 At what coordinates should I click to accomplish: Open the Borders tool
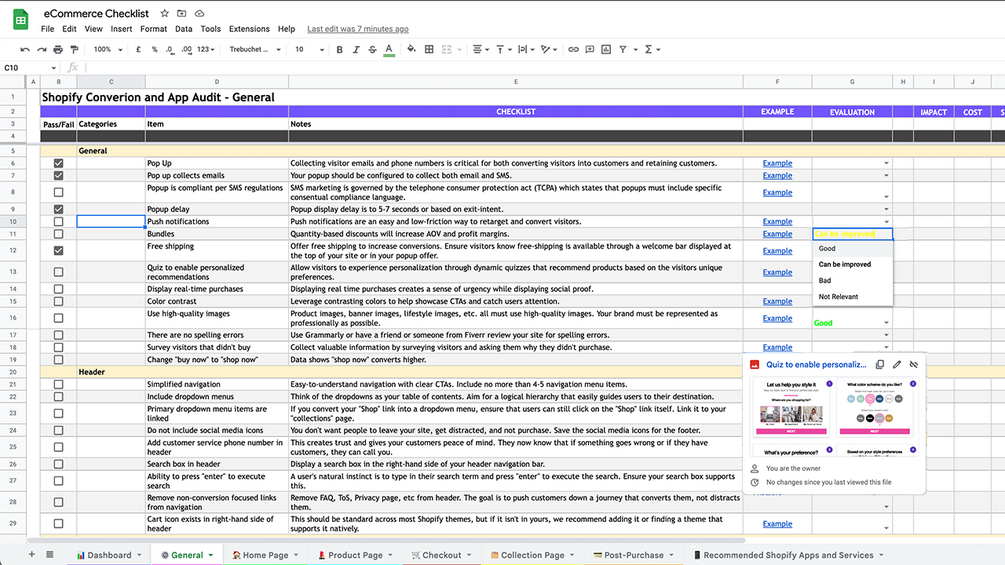tap(429, 49)
